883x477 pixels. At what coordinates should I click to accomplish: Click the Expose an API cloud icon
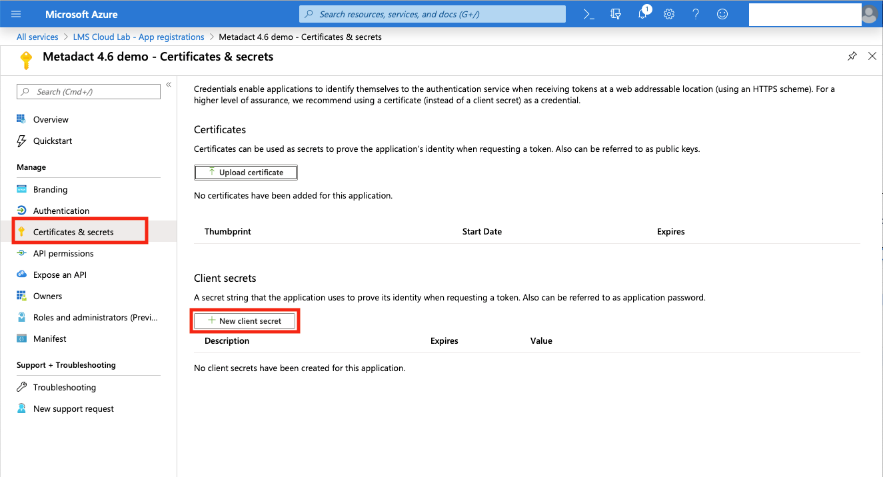click(x=21, y=274)
